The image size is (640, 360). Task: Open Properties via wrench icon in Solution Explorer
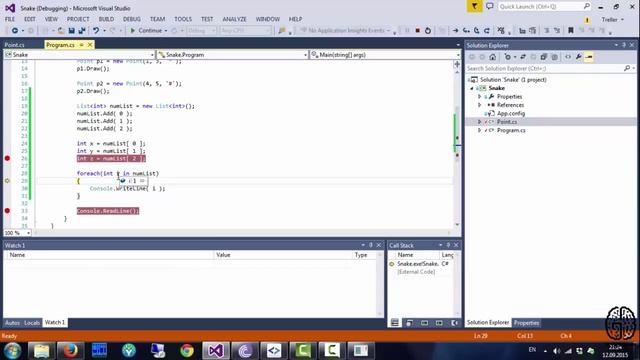[x=578, y=57]
